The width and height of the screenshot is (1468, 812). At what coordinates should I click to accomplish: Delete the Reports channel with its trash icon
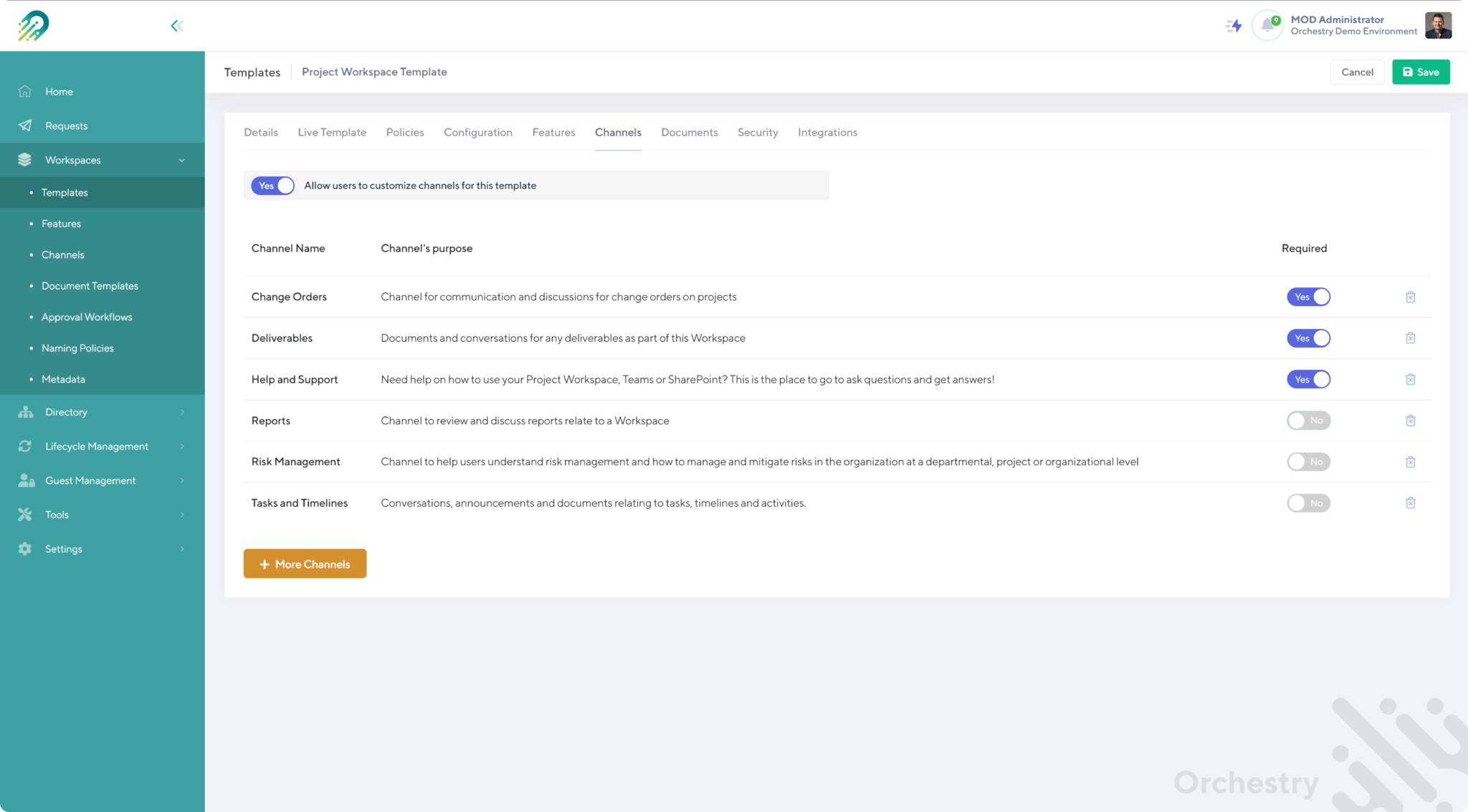pos(1411,421)
